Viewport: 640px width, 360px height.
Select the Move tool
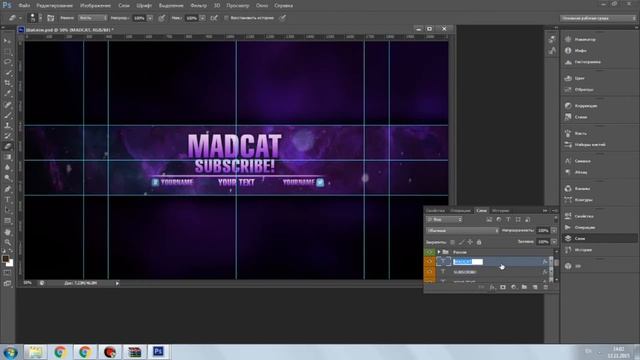click(7, 41)
